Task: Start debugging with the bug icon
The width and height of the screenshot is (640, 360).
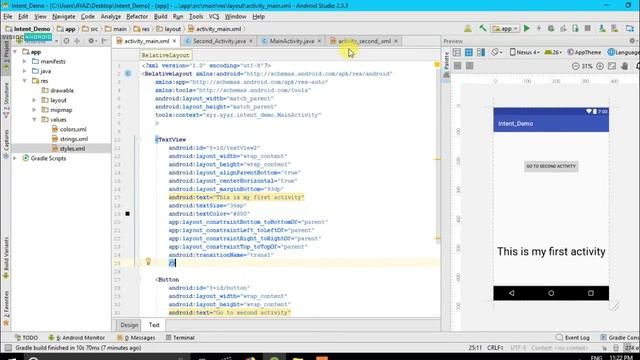Action: point(551,29)
